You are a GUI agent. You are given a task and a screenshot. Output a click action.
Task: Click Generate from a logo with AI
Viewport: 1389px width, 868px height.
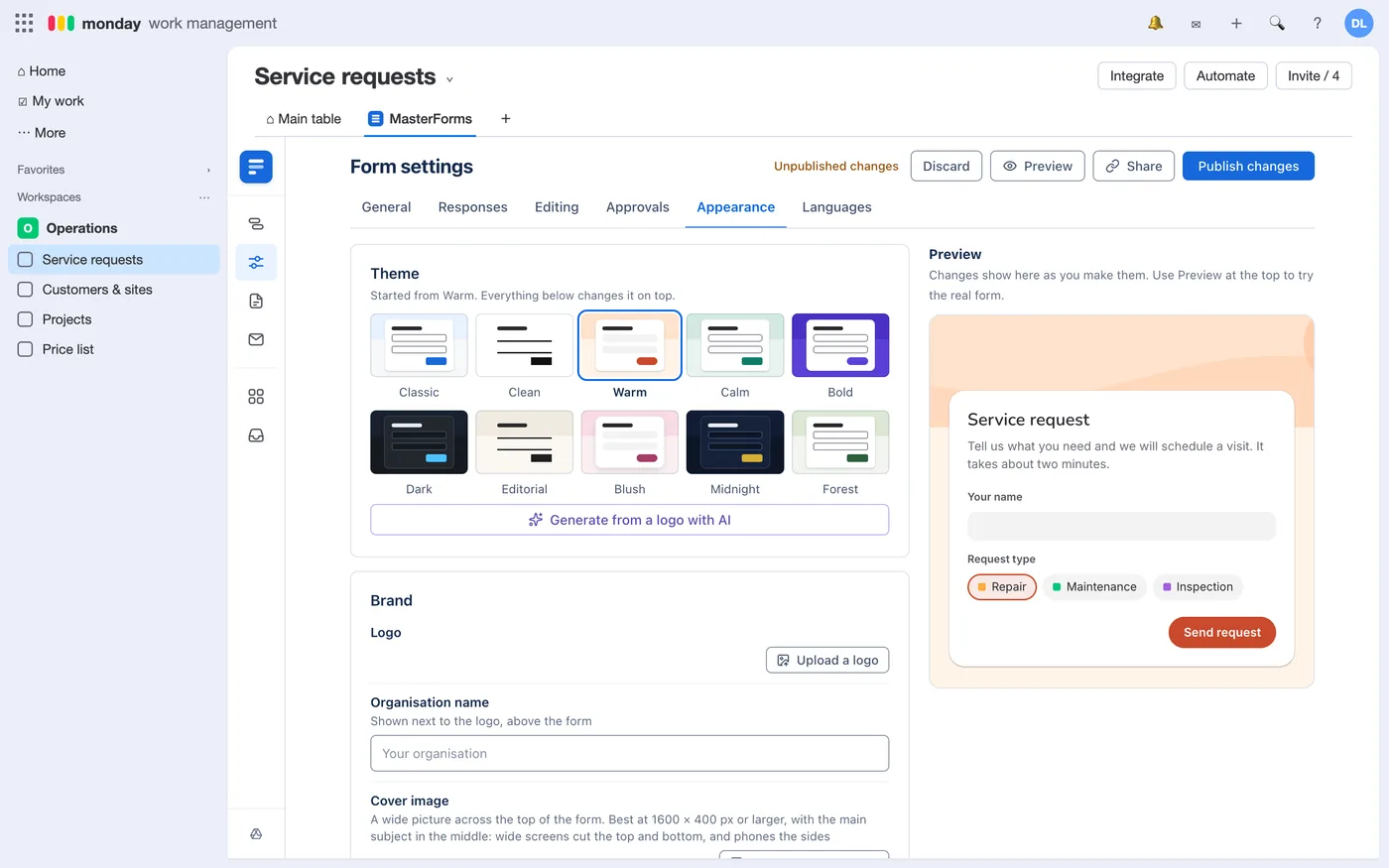click(x=629, y=520)
